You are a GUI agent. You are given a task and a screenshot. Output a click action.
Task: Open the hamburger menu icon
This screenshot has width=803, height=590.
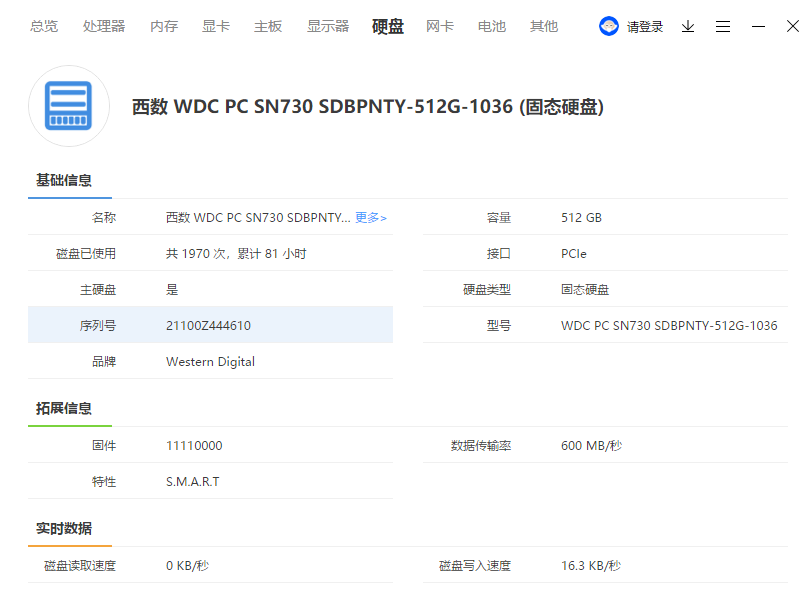(x=723, y=26)
